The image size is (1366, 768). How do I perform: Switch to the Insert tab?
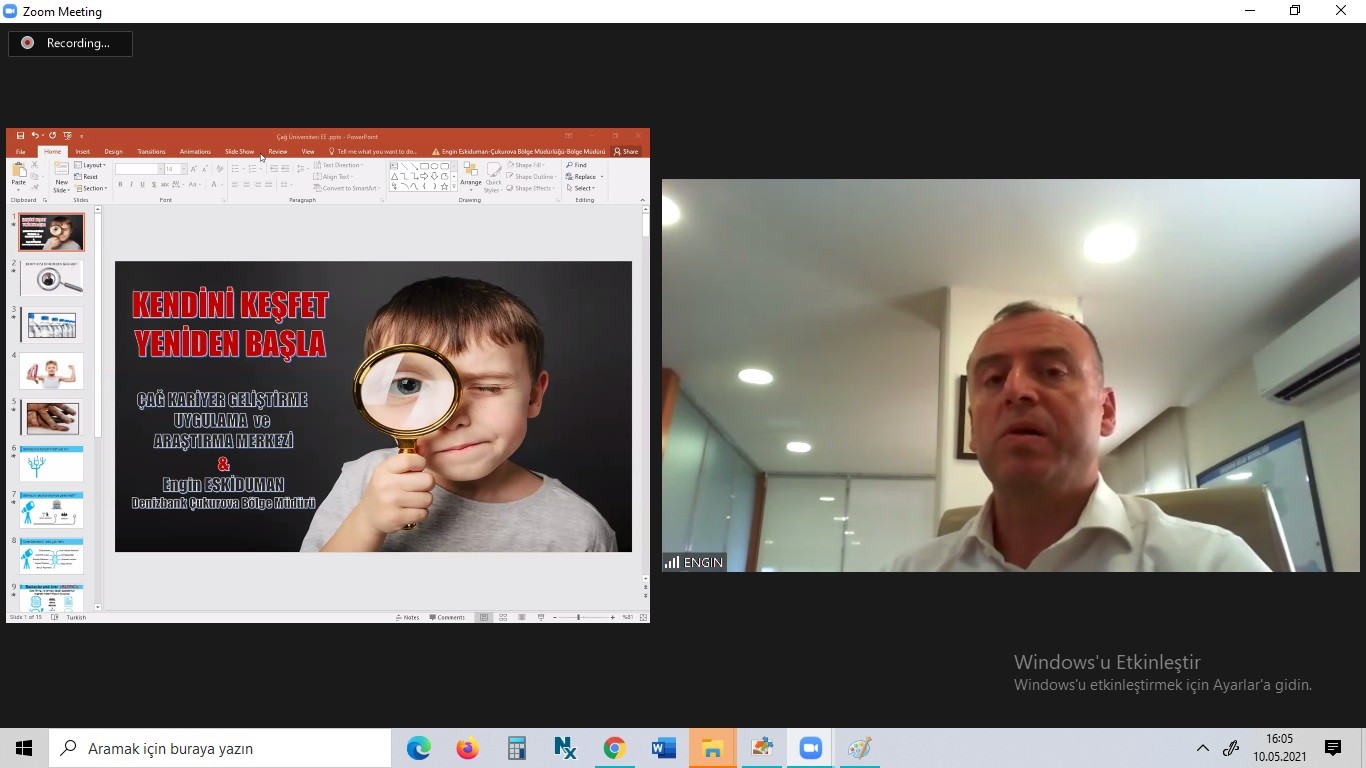click(82, 151)
